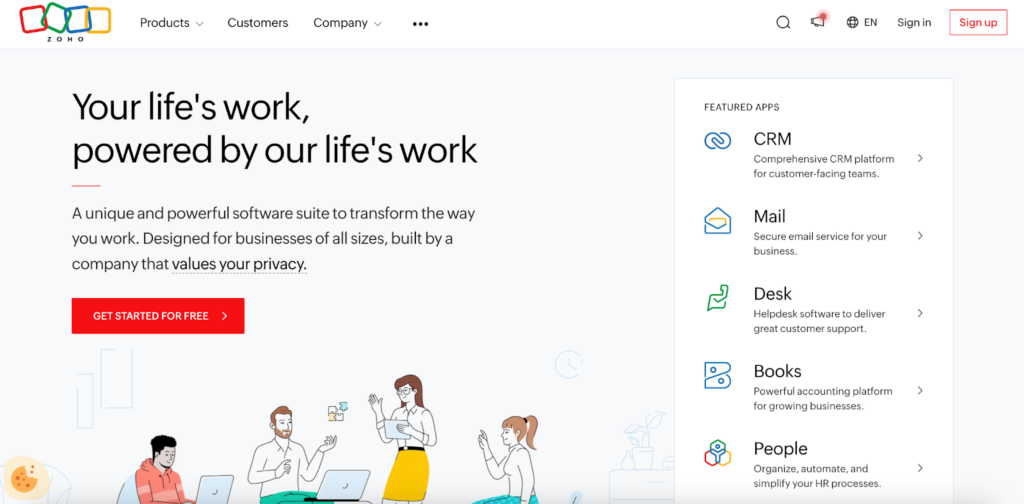The width and height of the screenshot is (1024, 504).
Task: Open the 'values your privacy' link
Action: (x=239, y=264)
